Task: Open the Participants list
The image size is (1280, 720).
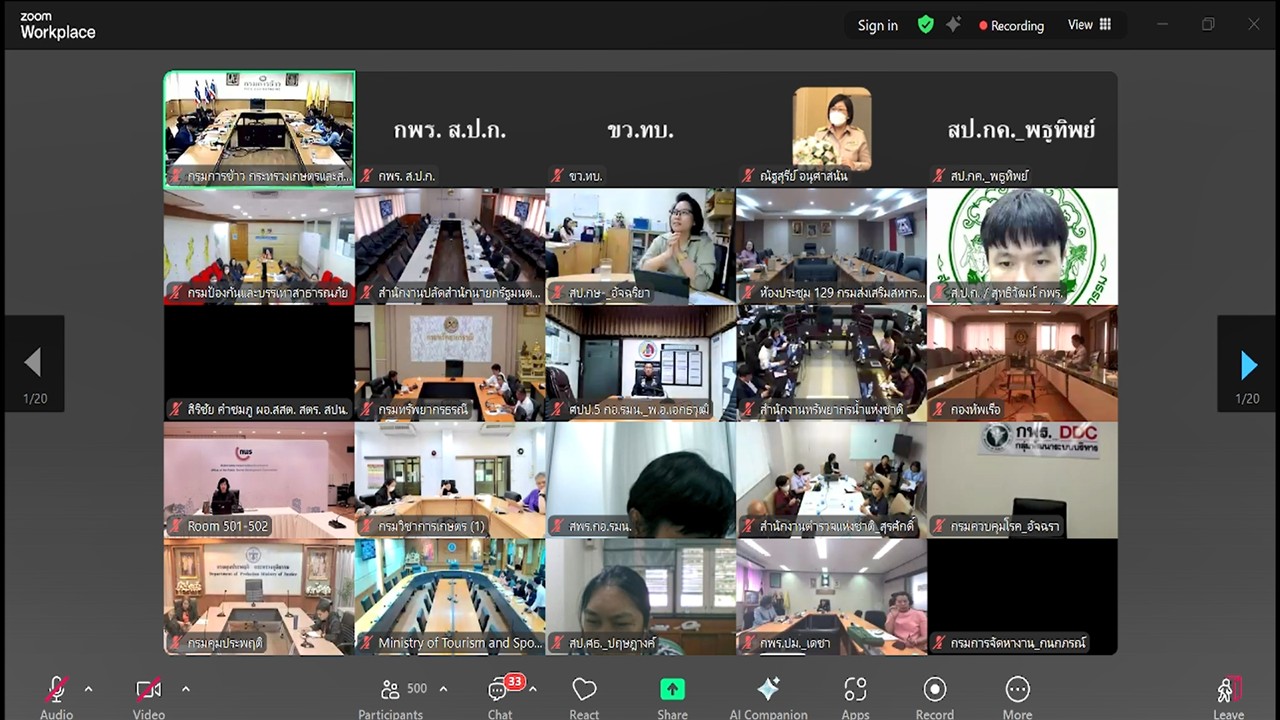Action: 391,690
